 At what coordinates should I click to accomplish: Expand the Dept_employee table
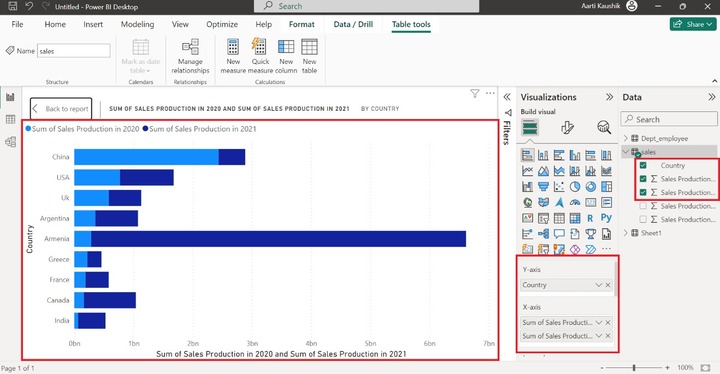point(625,138)
